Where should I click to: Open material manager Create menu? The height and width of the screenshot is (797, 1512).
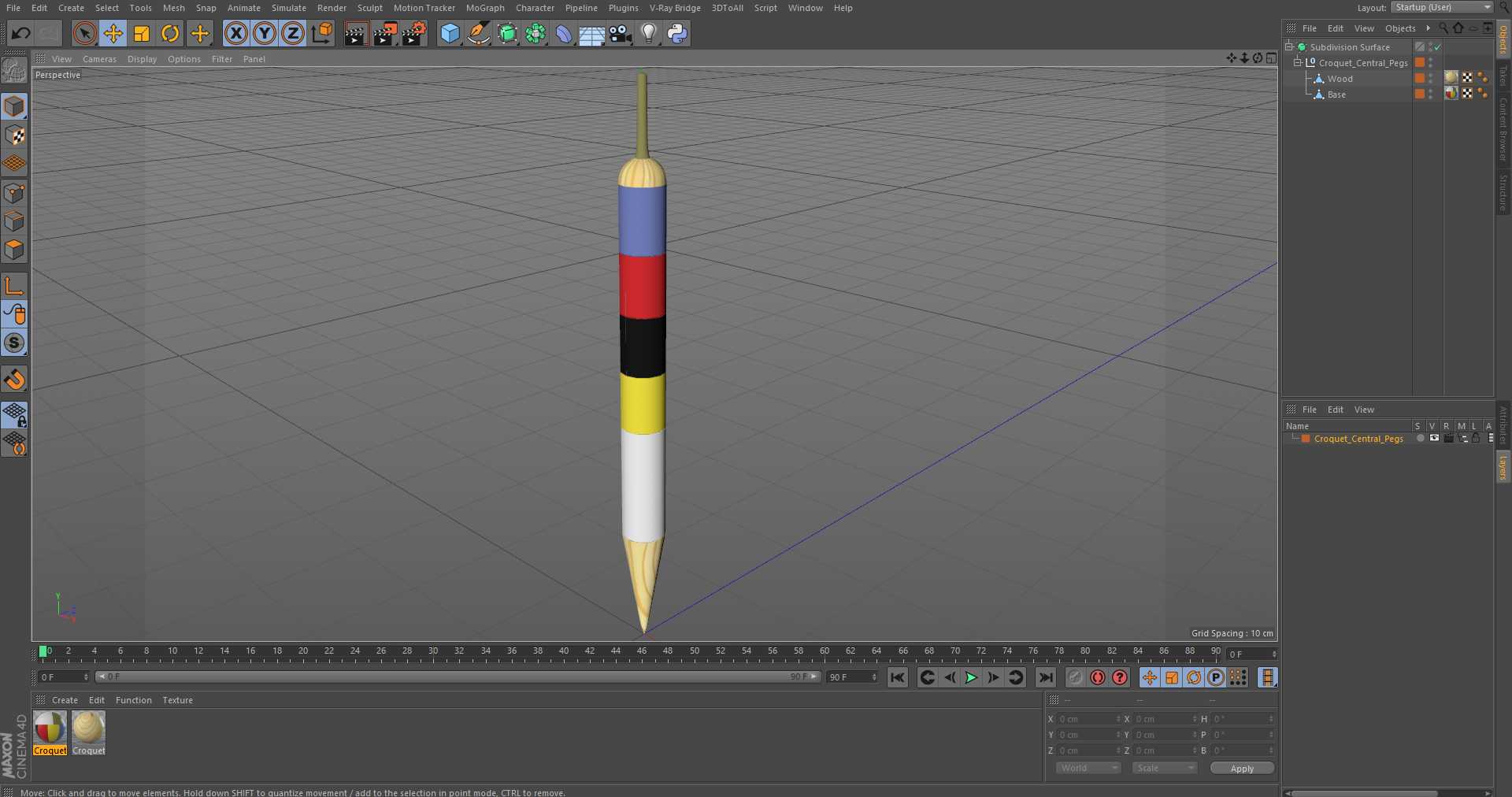65,700
